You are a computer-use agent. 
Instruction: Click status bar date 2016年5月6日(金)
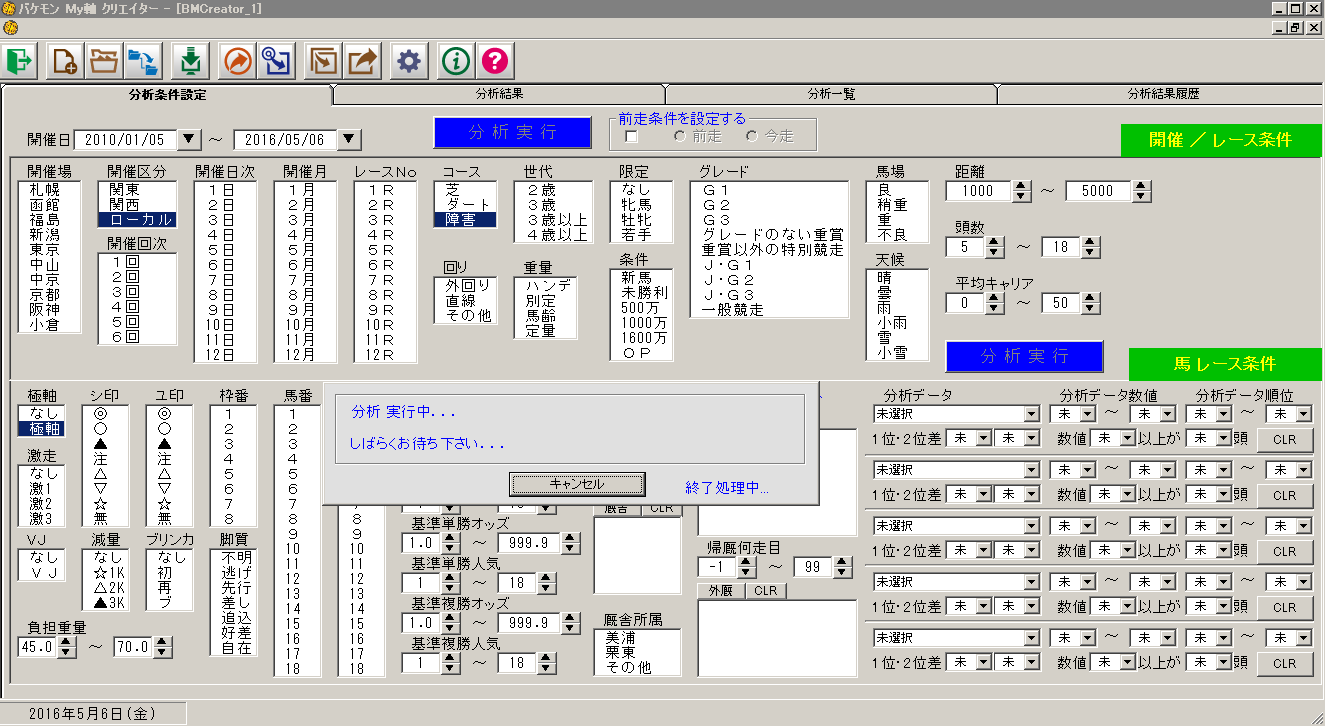(x=93, y=713)
